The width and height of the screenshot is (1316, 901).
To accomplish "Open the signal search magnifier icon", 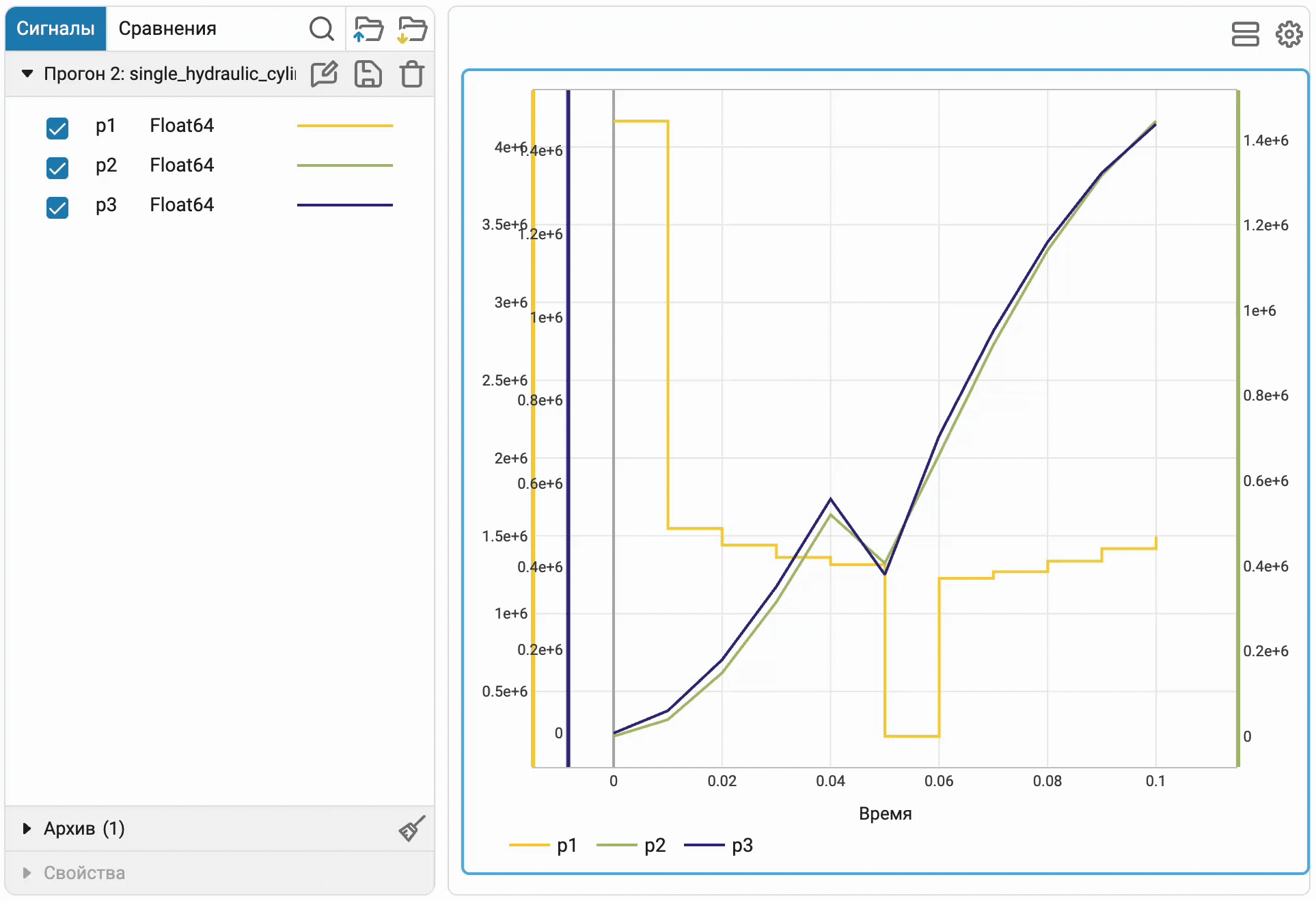I will 321,29.
